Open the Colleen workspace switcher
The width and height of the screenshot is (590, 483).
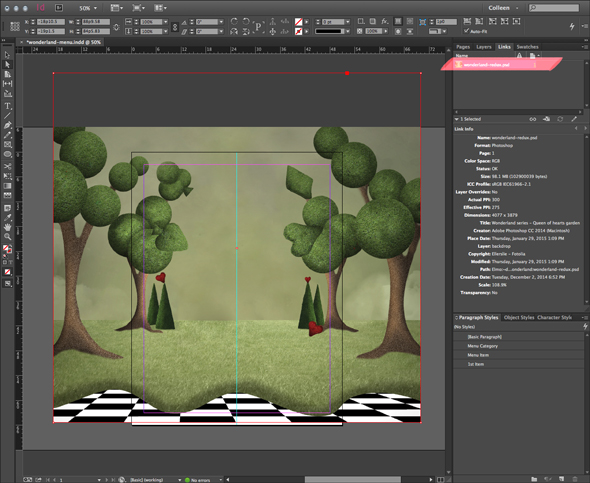pos(503,8)
